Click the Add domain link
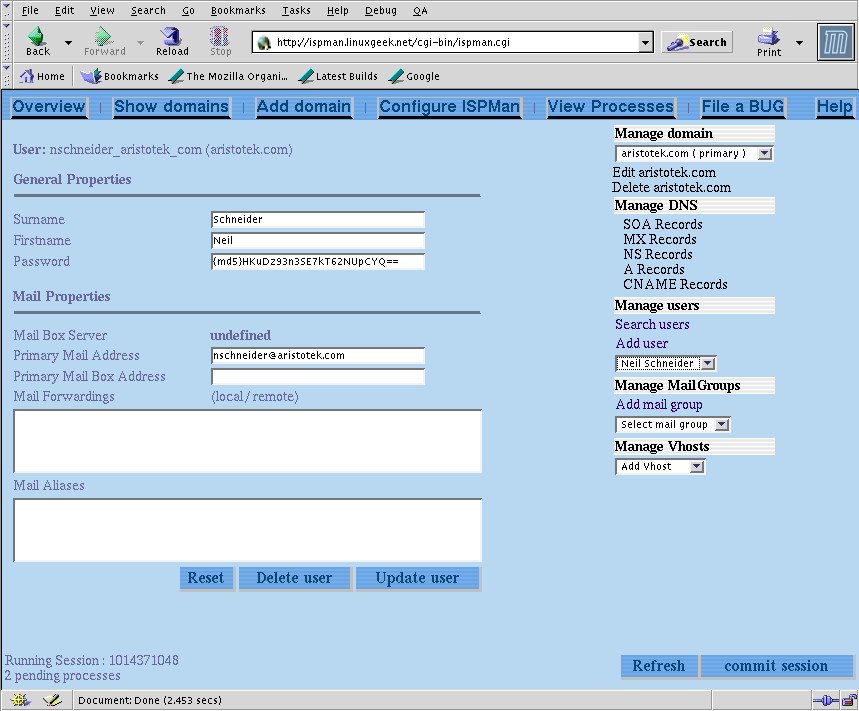 point(303,106)
